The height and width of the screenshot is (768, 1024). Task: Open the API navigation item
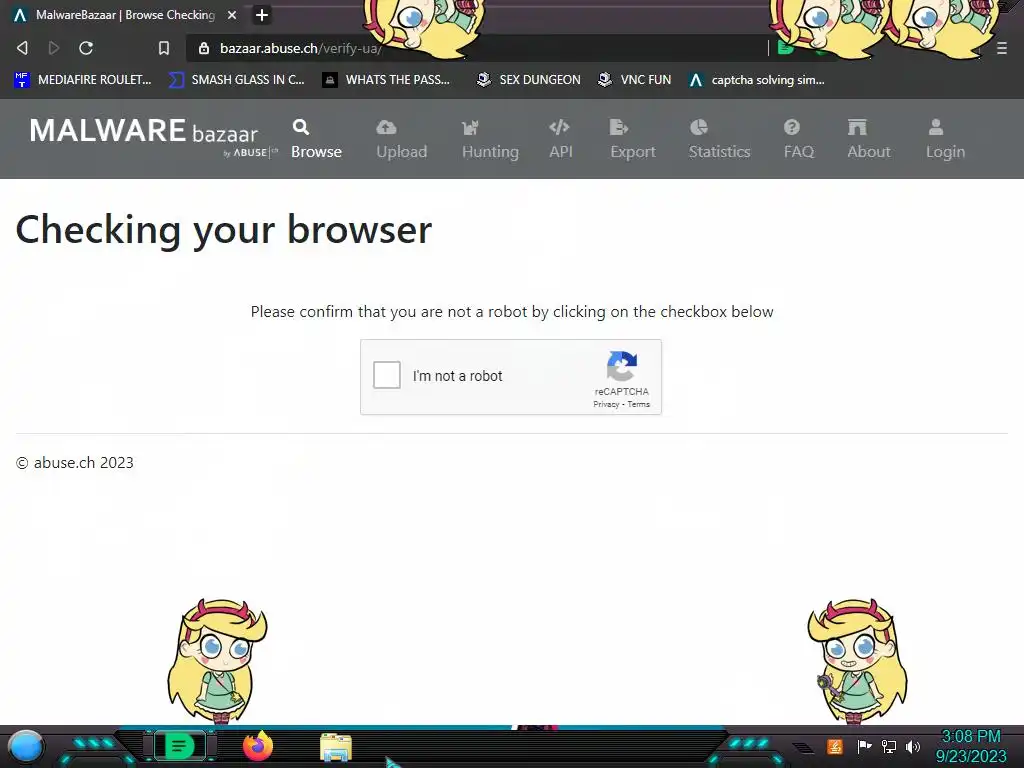(x=560, y=139)
